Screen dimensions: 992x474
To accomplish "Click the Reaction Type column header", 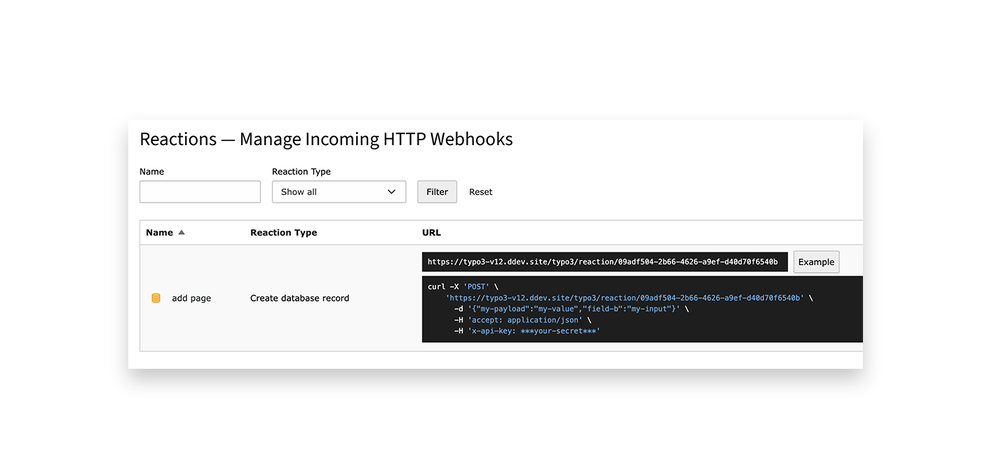I will tap(283, 232).
